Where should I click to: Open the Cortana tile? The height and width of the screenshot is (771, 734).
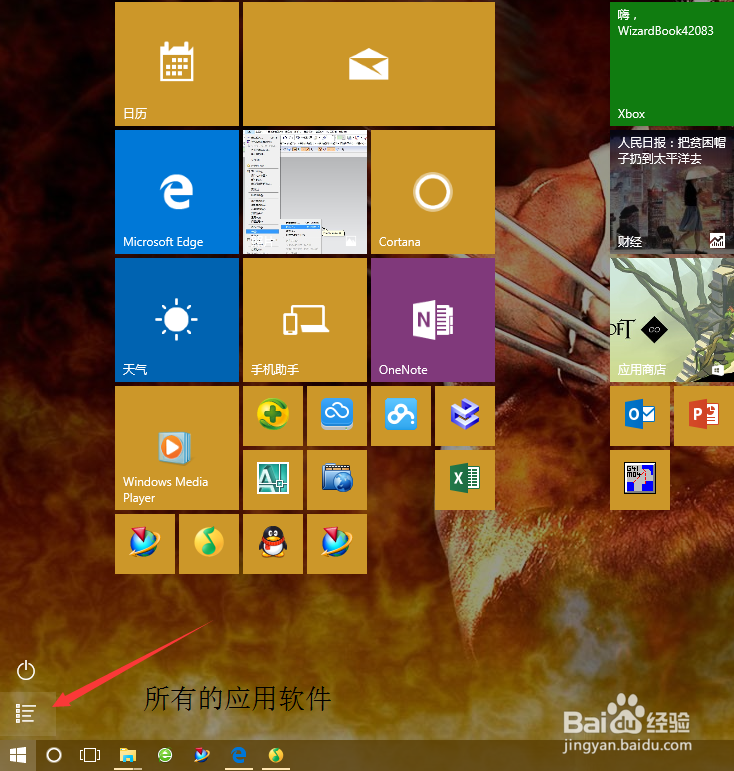[433, 192]
